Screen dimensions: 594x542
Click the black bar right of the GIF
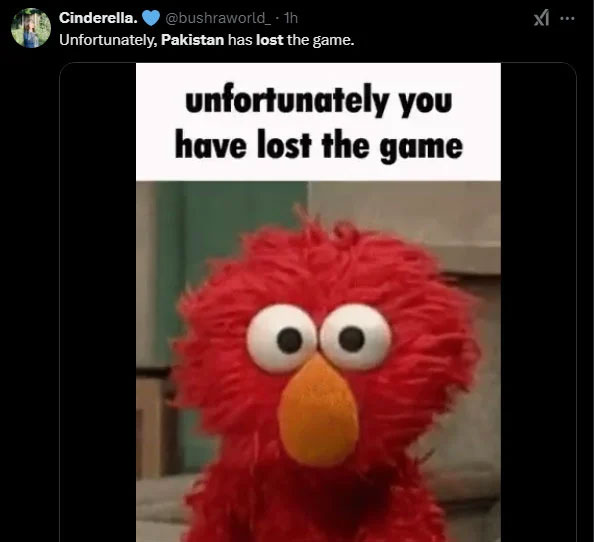(x=538, y=302)
